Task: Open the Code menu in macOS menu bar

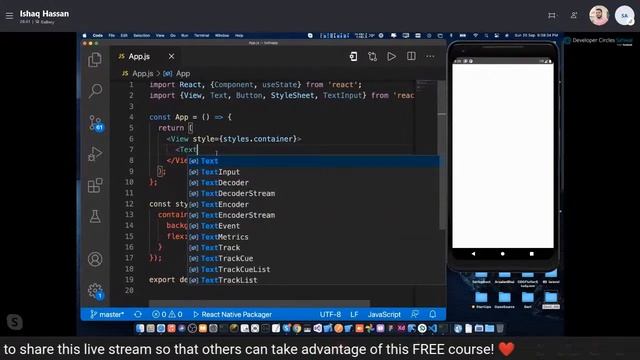Action: click(98, 36)
